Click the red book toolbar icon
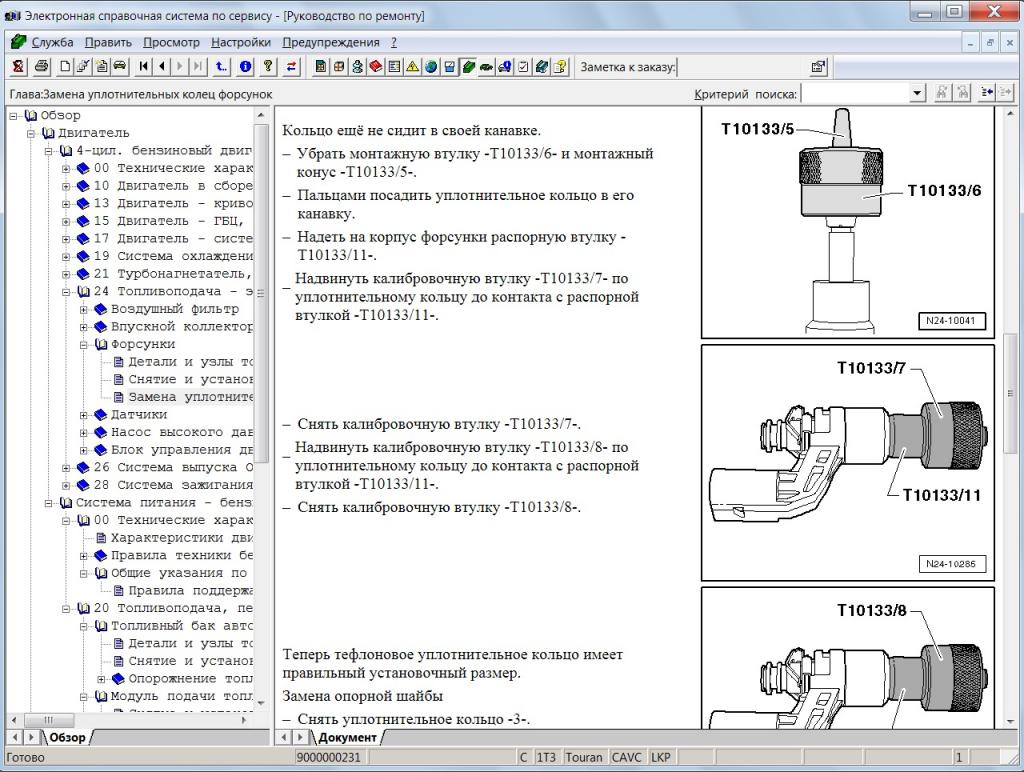1024x772 pixels. [376, 67]
